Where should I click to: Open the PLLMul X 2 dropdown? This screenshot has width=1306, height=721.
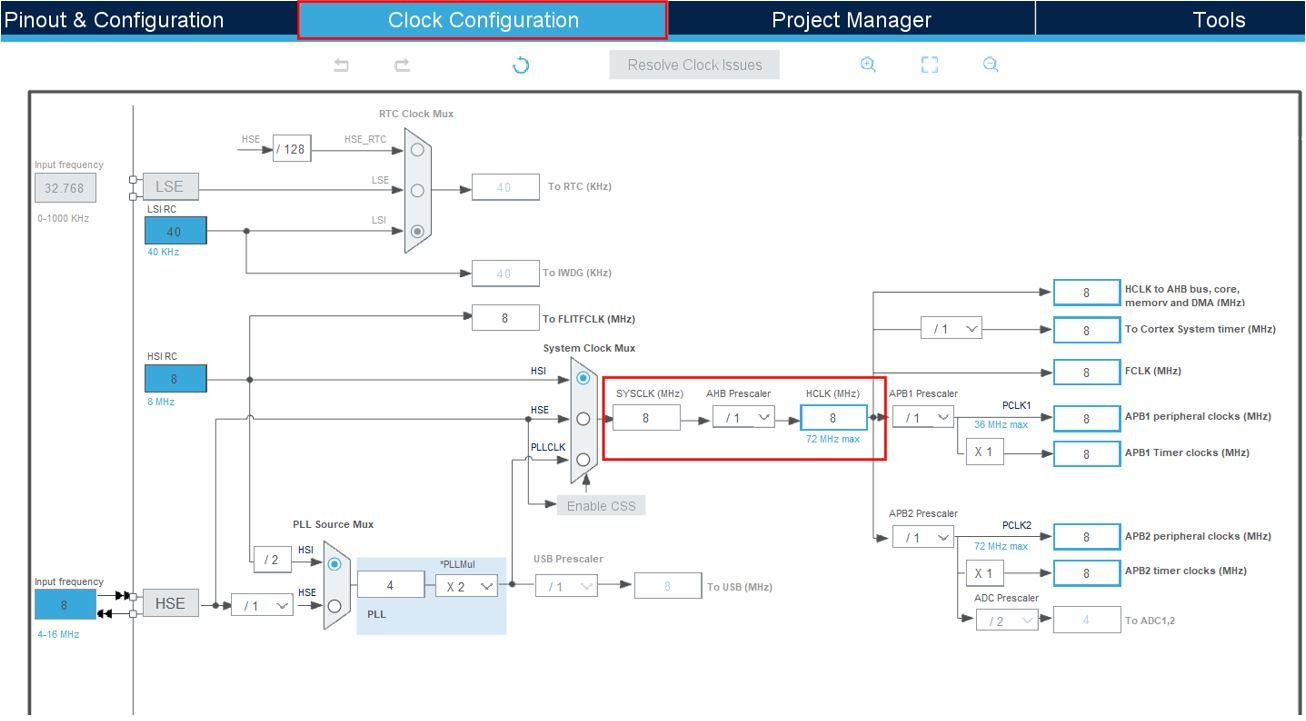pos(466,586)
